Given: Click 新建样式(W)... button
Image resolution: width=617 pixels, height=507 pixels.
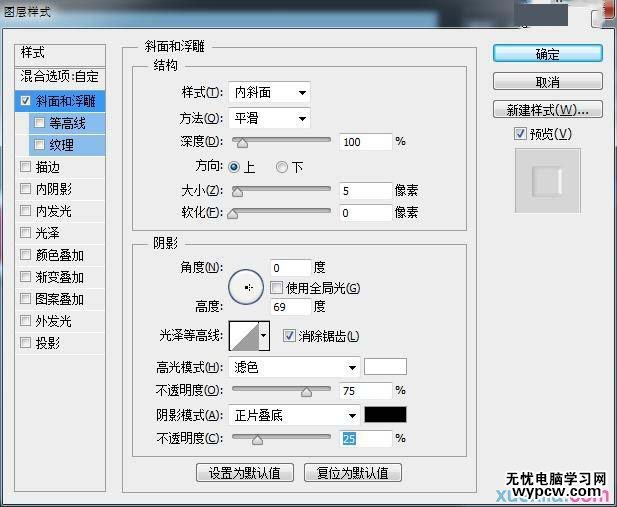Looking at the screenshot, I should [x=547, y=110].
